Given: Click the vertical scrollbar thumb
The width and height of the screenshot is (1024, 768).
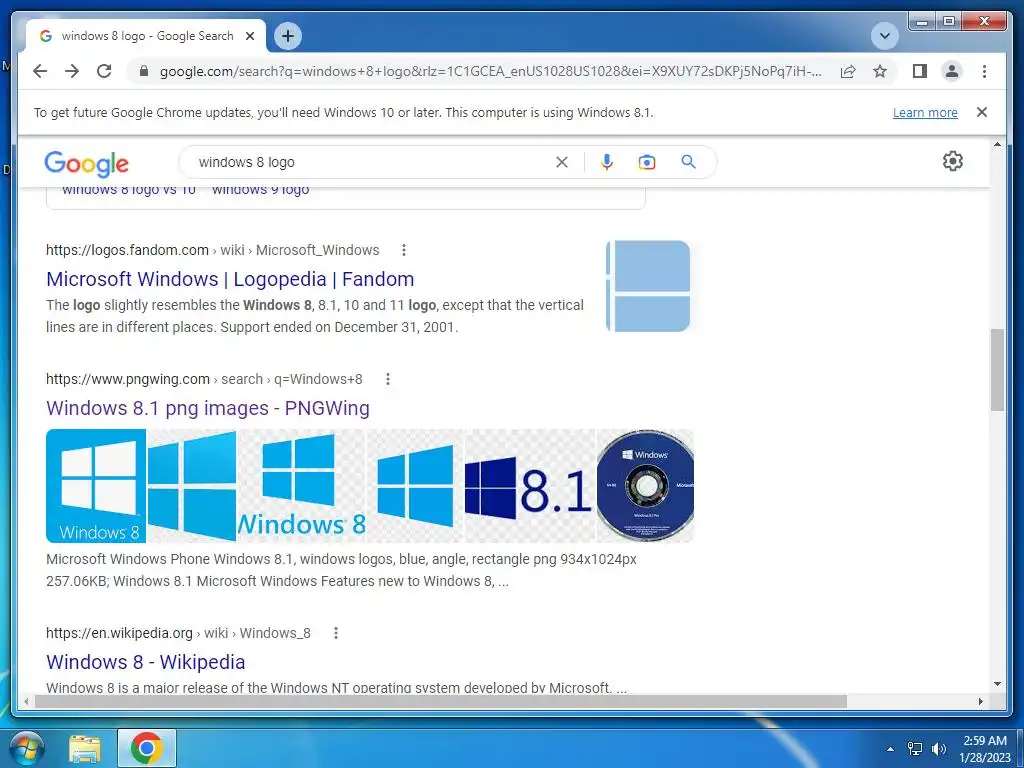Looking at the screenshot, I should point(997,370).
